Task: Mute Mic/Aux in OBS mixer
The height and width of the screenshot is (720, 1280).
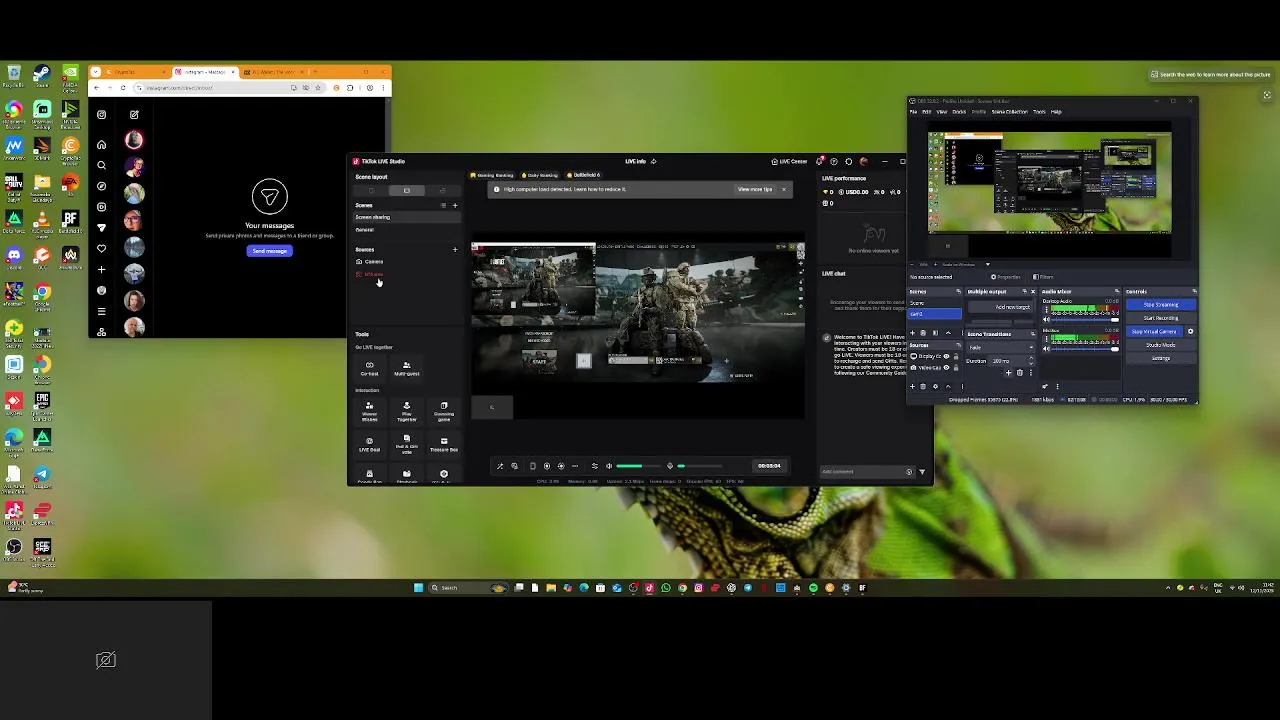Action: tap(1046, 349)
